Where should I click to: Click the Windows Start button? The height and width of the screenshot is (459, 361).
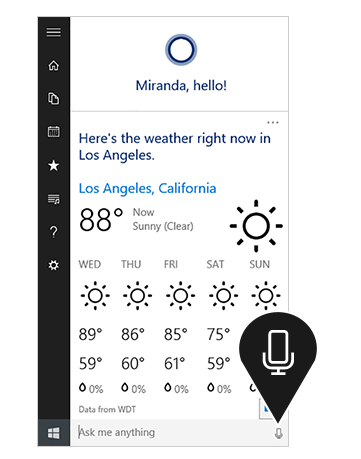pos(54,433)
